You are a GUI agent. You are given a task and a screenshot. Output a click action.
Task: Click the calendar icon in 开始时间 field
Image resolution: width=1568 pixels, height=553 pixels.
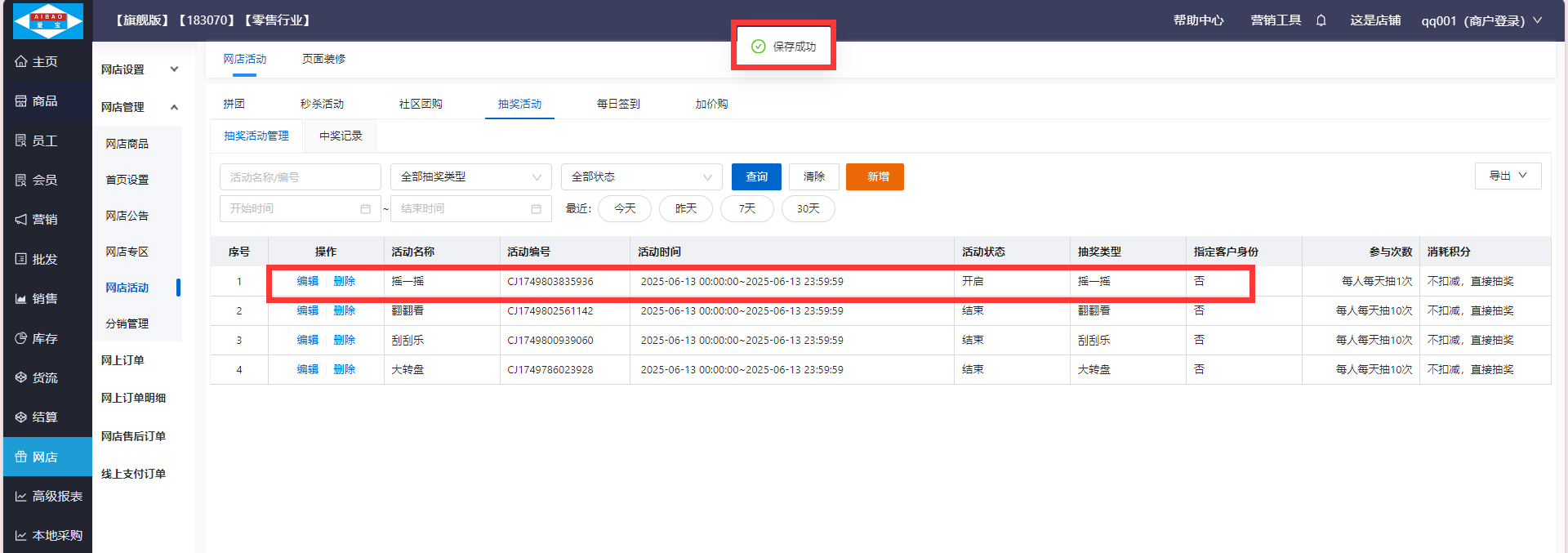365,209
